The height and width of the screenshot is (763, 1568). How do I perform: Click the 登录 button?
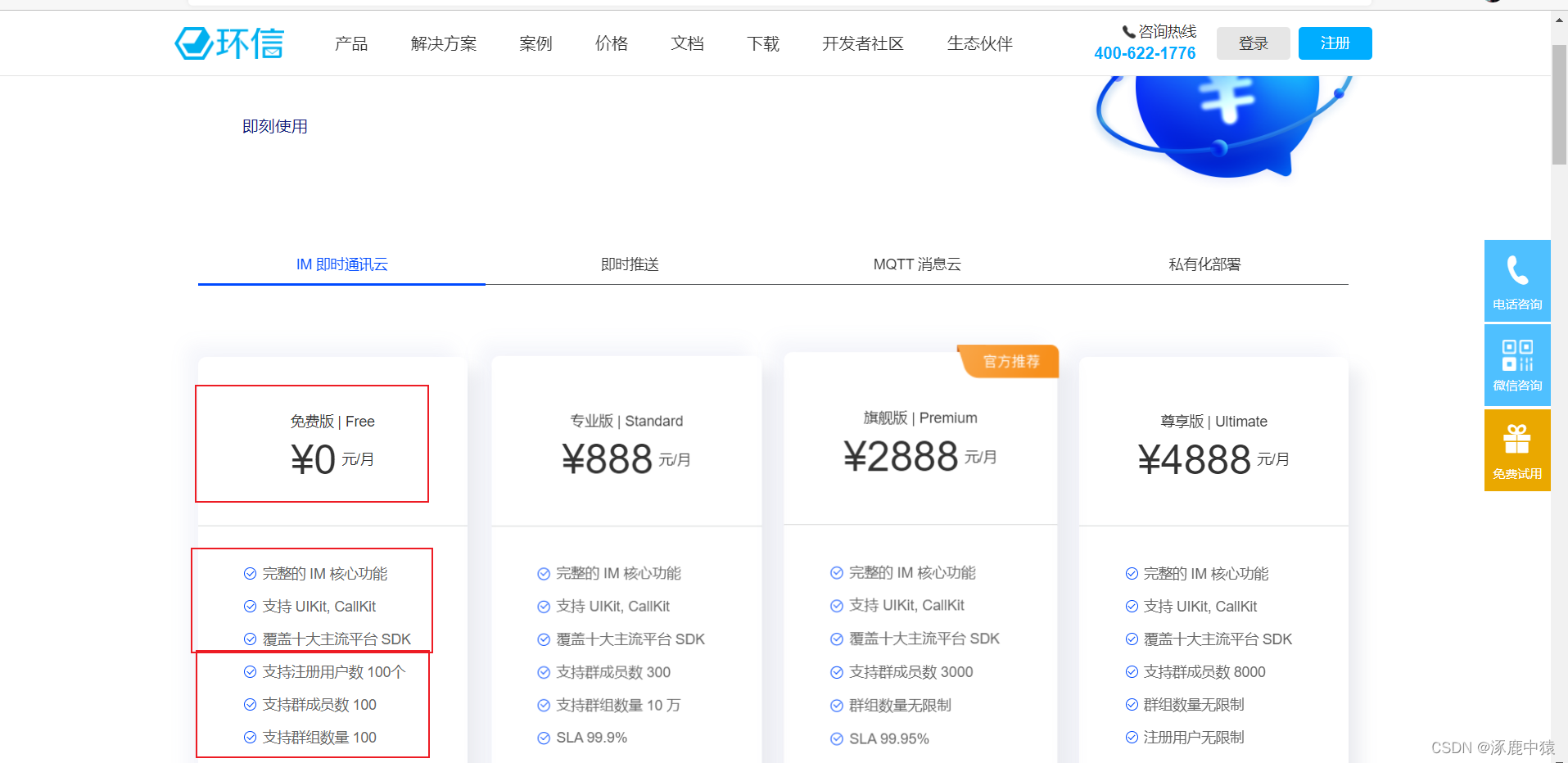tap(1254, 43)
